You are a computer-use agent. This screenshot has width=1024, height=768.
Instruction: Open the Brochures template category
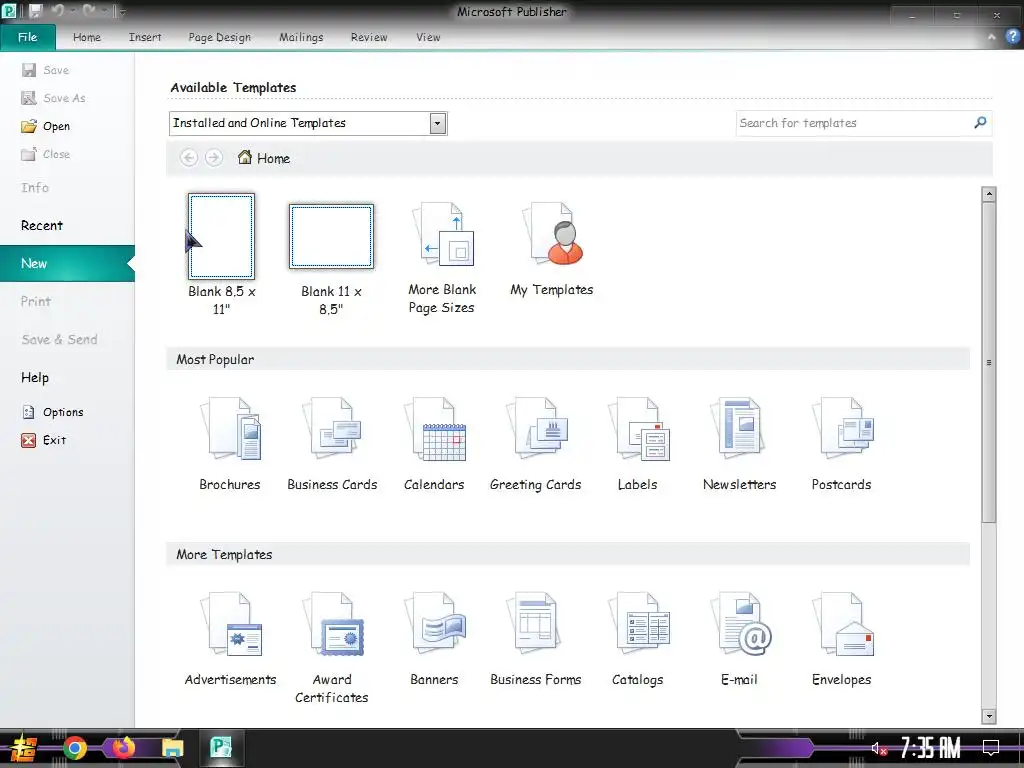[230, 444]
